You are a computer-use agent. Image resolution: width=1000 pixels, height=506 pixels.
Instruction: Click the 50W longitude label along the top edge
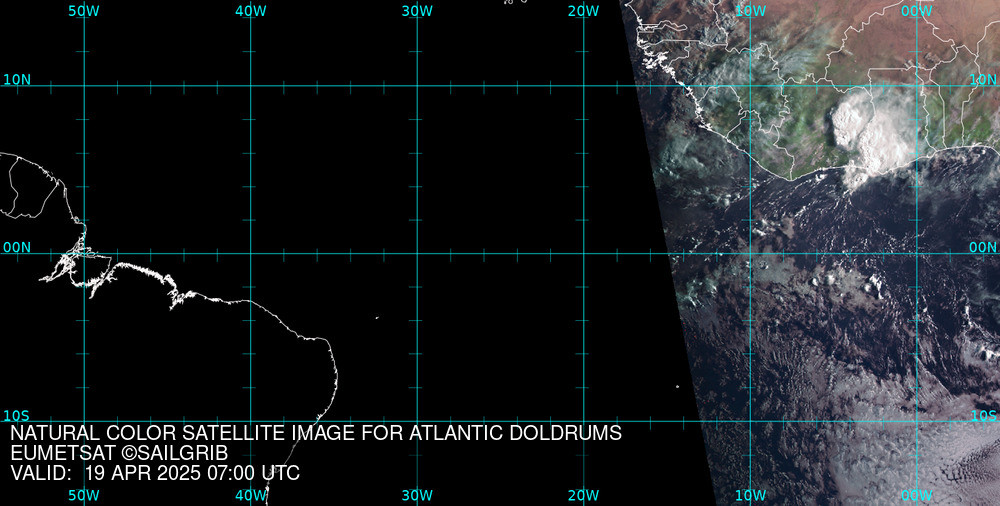(84, 11)
